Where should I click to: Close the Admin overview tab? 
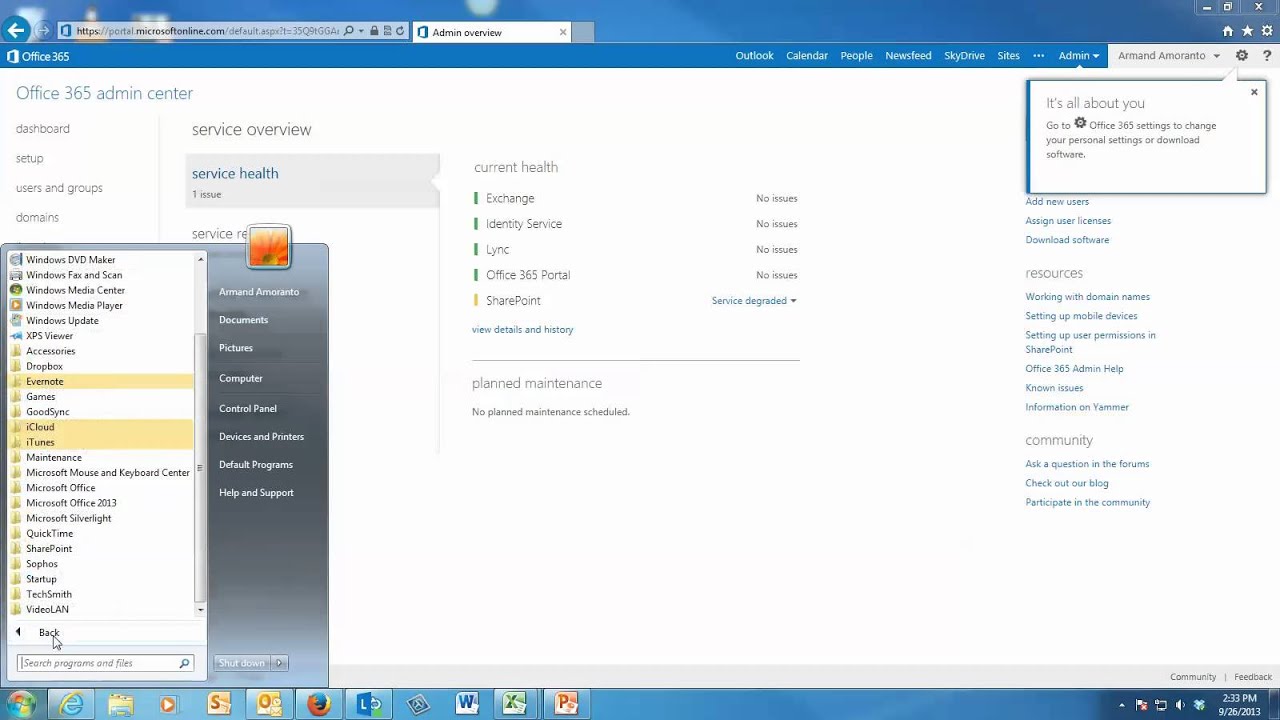click(x=563, y=32)
